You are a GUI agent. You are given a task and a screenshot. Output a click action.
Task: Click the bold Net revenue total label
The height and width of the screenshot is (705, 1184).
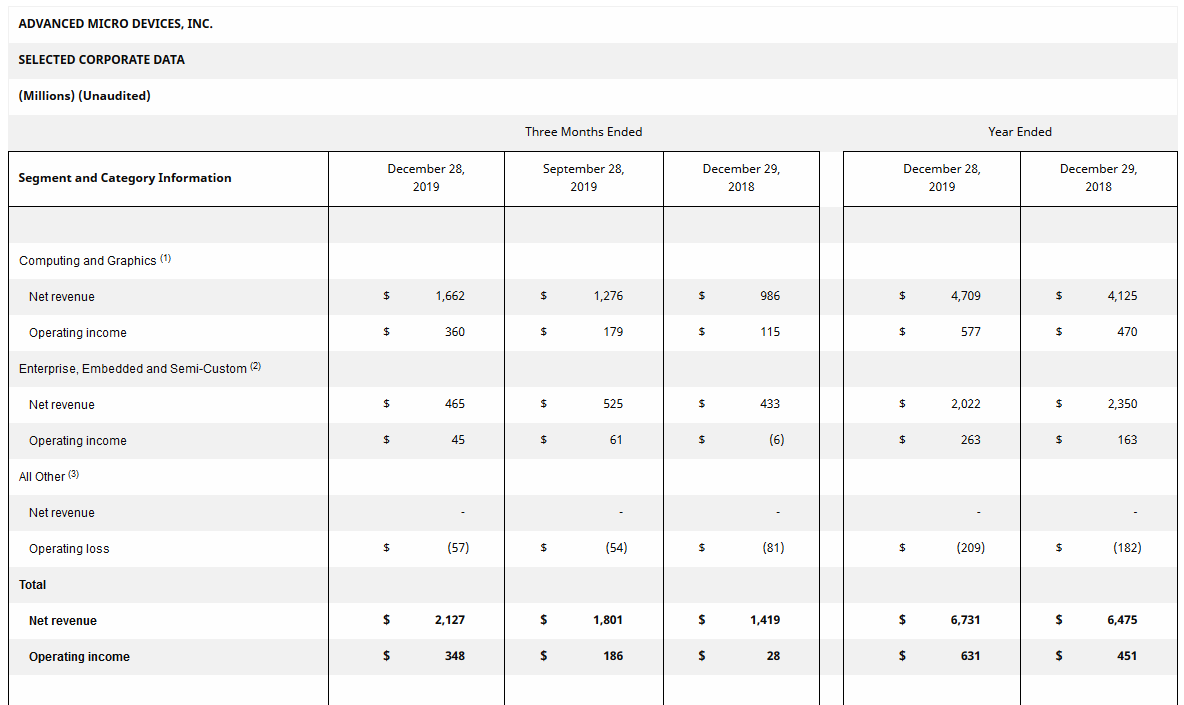click(63, 621)
